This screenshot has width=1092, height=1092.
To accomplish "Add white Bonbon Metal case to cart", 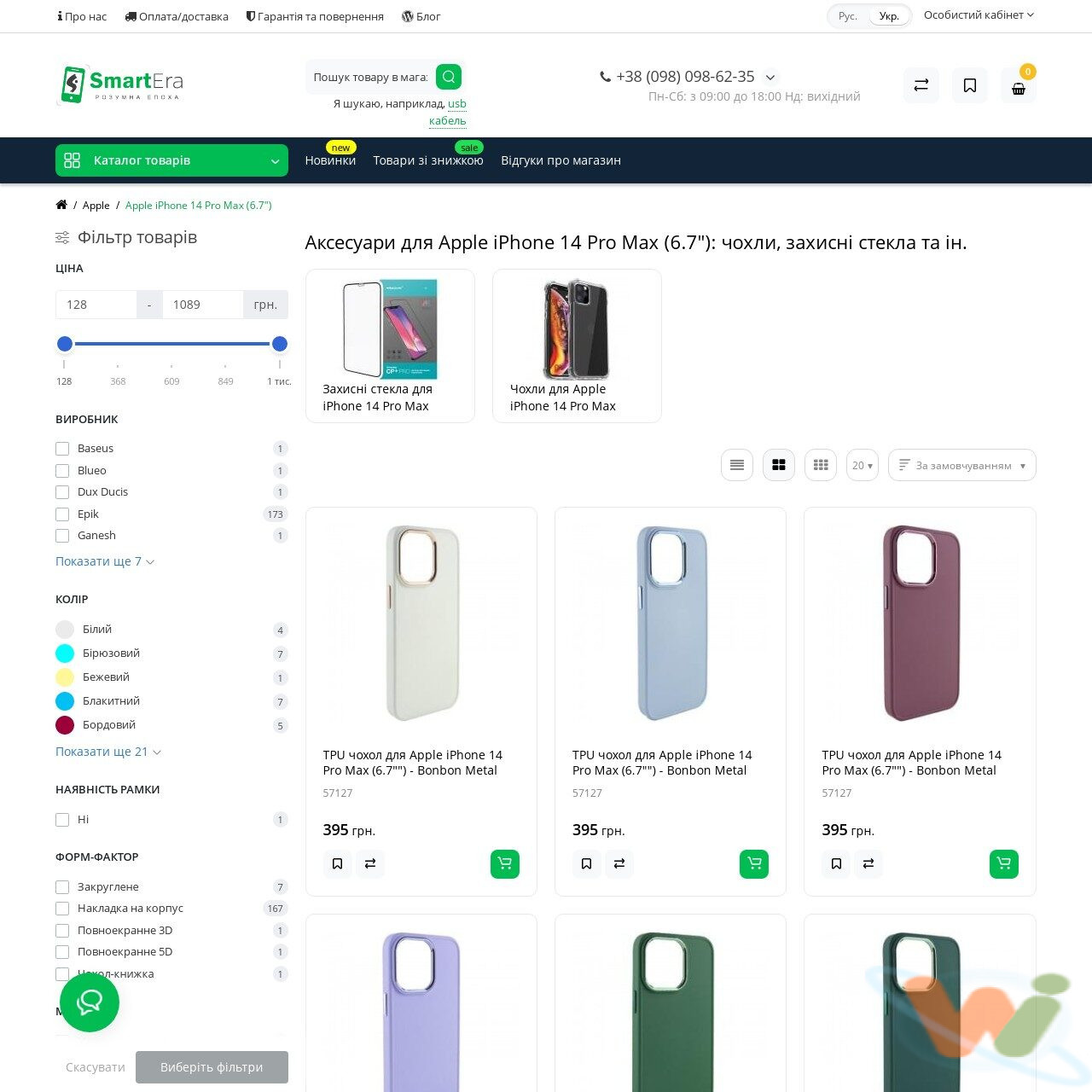I will click(x=505, y=863).
